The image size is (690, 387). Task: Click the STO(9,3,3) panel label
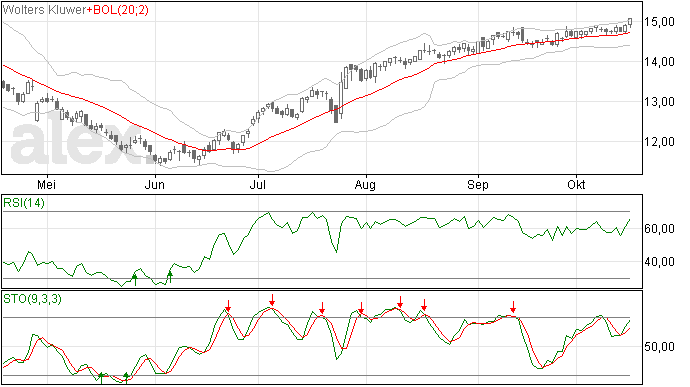point(32,299)
